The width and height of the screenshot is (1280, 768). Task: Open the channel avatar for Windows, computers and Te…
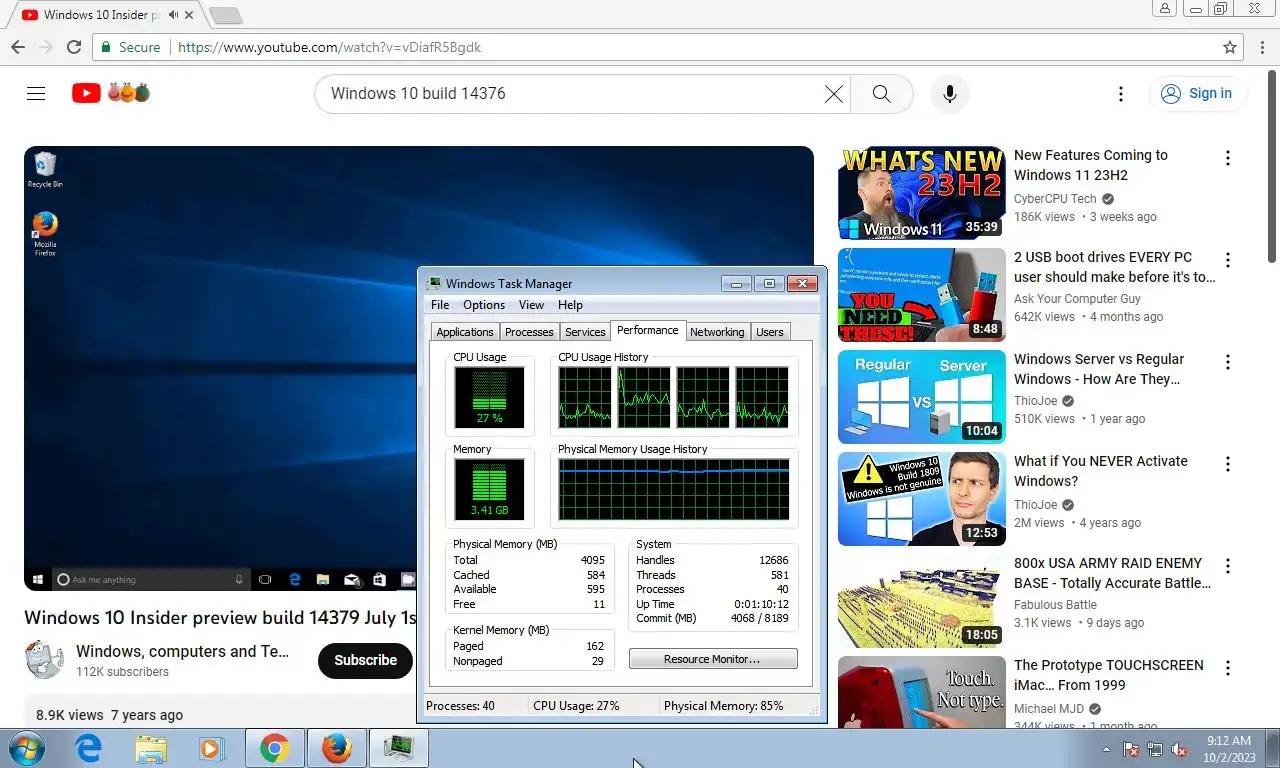(x=44, y=660)
